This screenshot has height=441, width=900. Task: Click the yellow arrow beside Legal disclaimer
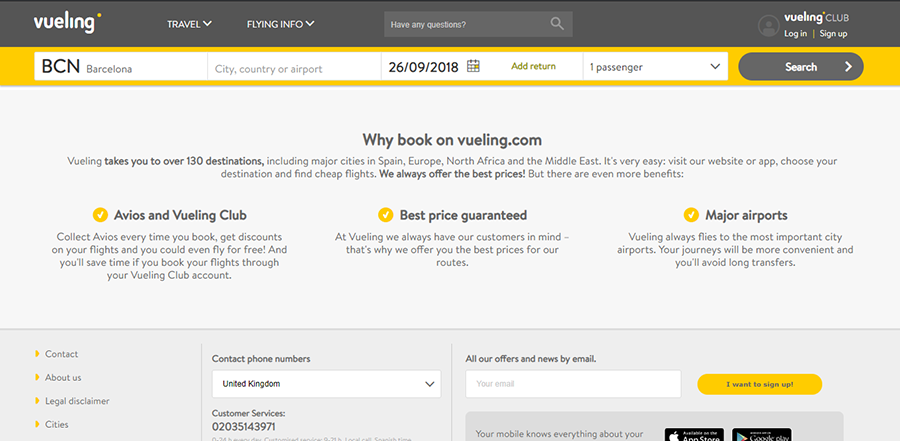[37, 401]
